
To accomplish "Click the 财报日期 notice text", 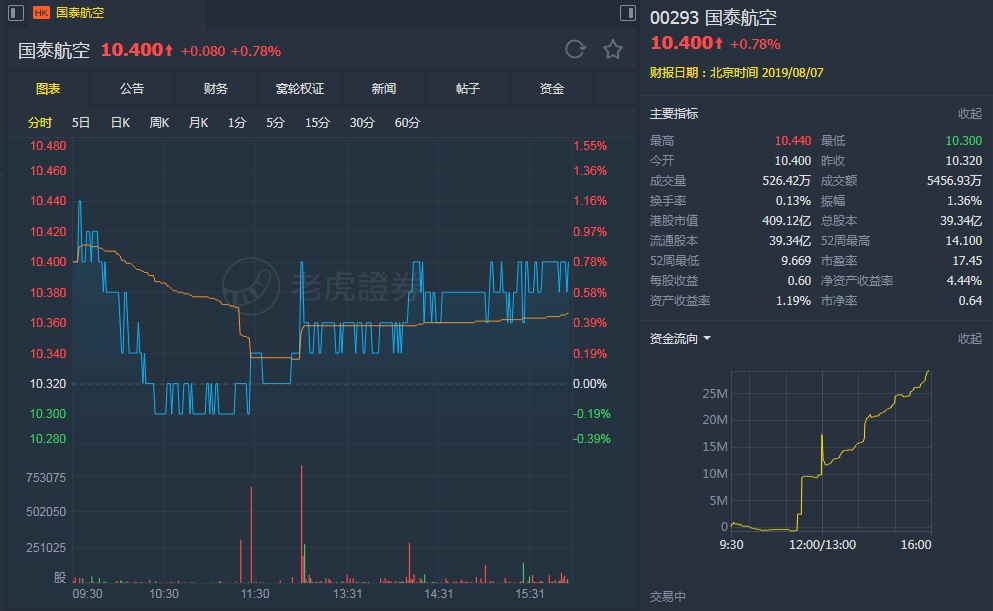I will tap(737, 73).
